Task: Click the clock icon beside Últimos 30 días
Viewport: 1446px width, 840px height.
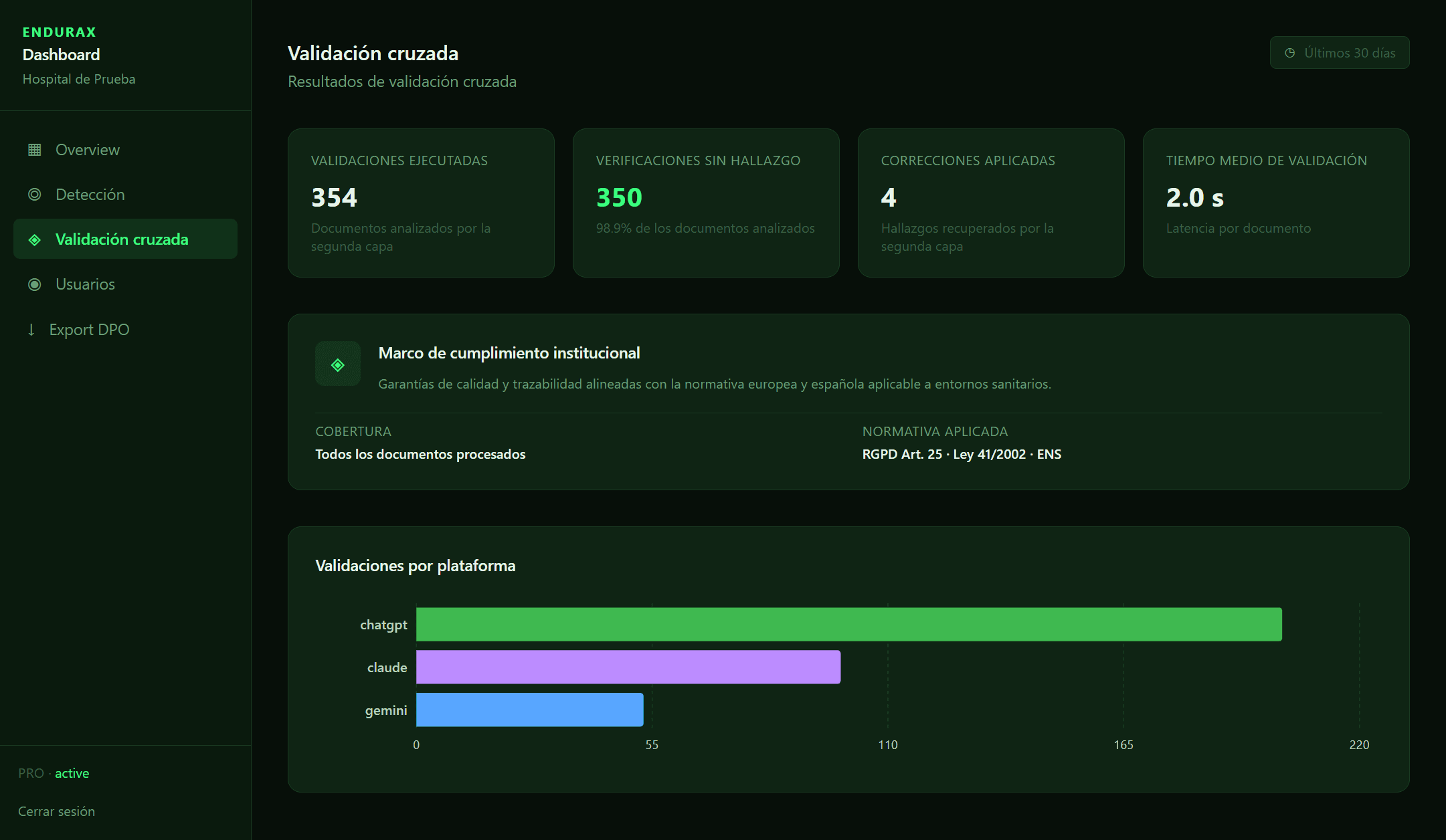Action: pos(1291,52)
